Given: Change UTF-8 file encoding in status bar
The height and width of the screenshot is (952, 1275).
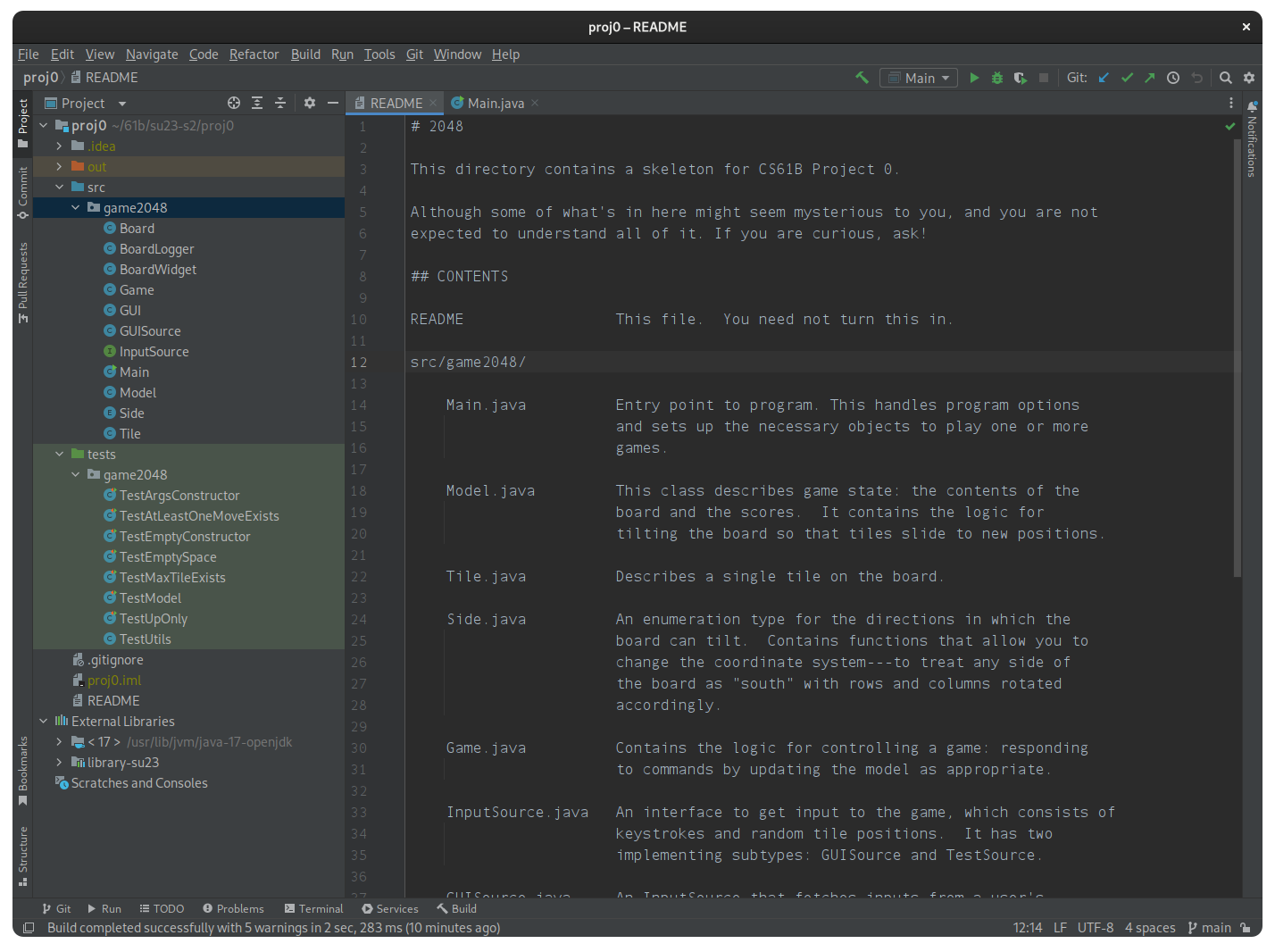Looking at the screenshot, I should pos(1096,928).
